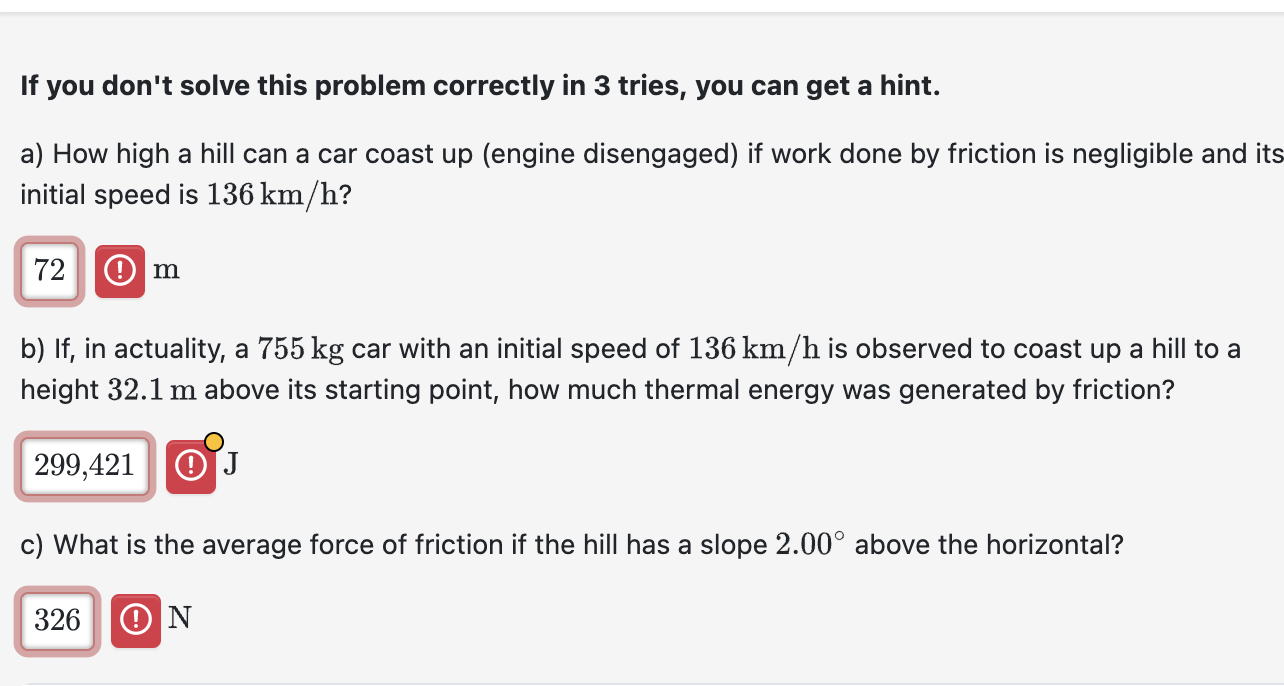Open the incorrect-answer indicator for part a
The height and width of the screenshot is (686, 1284).
pyautogui.click(x=119, y=270)
